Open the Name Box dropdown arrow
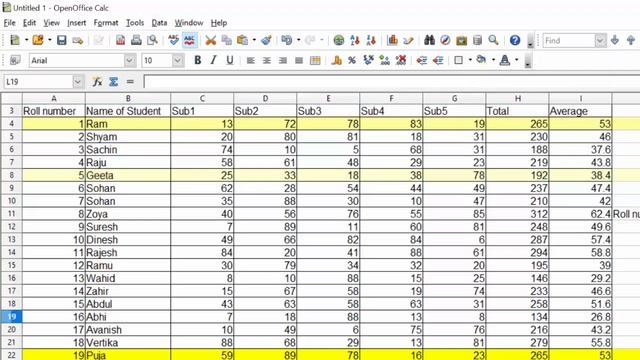 click(x=78, y=82)
